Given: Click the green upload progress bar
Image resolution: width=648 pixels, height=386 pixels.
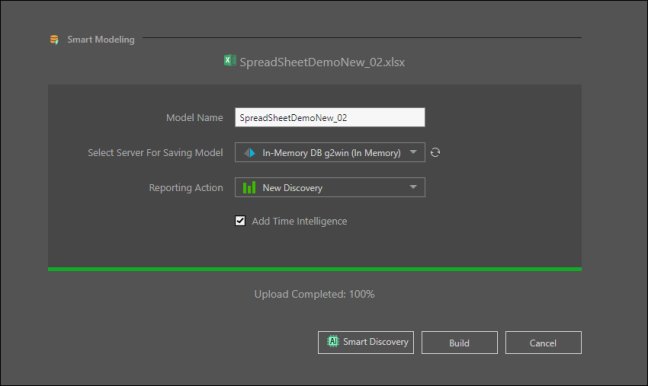Looking at the screenshot, I should point(314,269).
